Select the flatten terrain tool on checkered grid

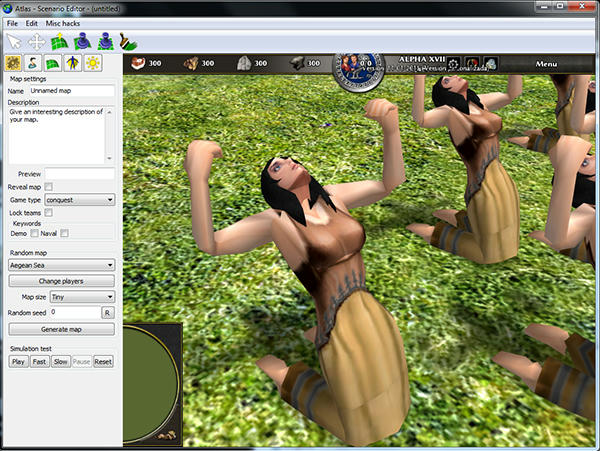(x=106, y=41)
